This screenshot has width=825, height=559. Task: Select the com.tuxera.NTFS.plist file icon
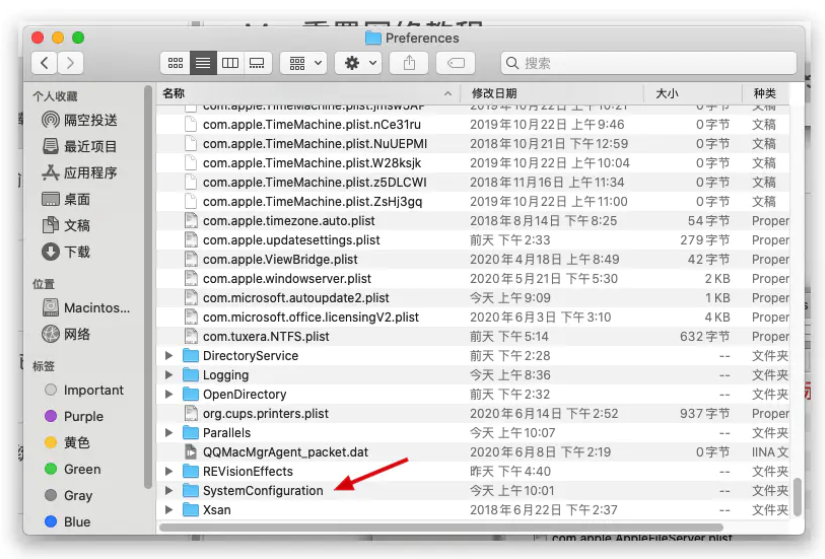(190, 336)
